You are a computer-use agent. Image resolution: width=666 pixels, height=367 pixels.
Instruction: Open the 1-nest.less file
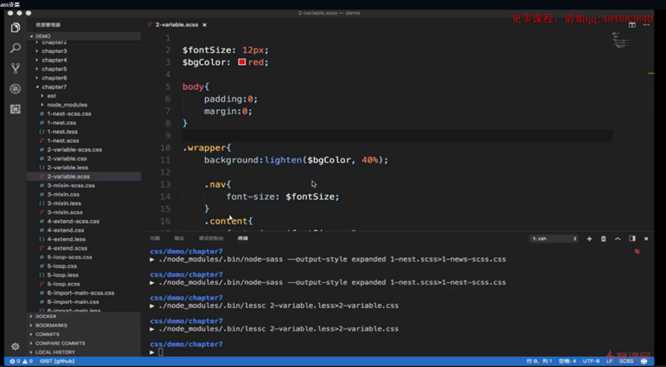tap(62, 132)
